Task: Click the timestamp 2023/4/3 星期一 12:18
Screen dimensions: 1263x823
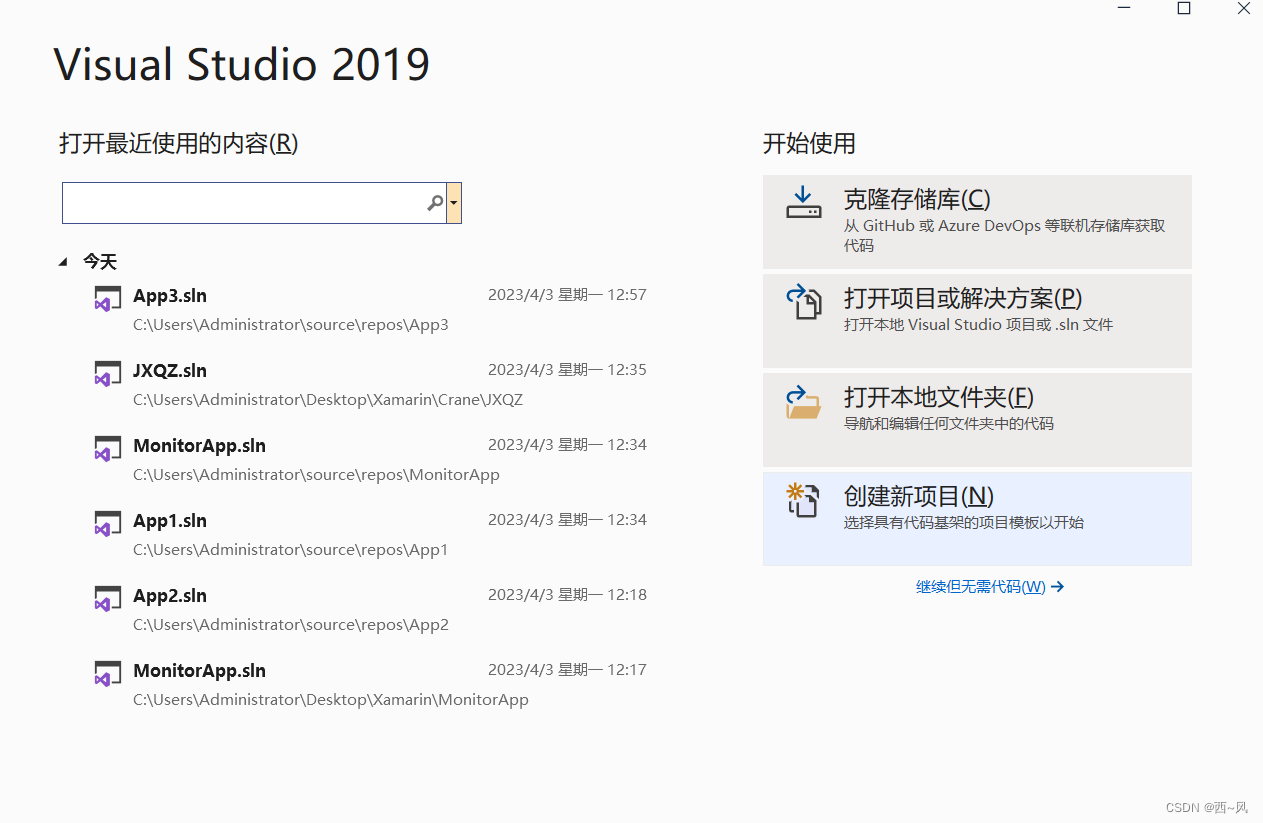Action: click(567, 595)
